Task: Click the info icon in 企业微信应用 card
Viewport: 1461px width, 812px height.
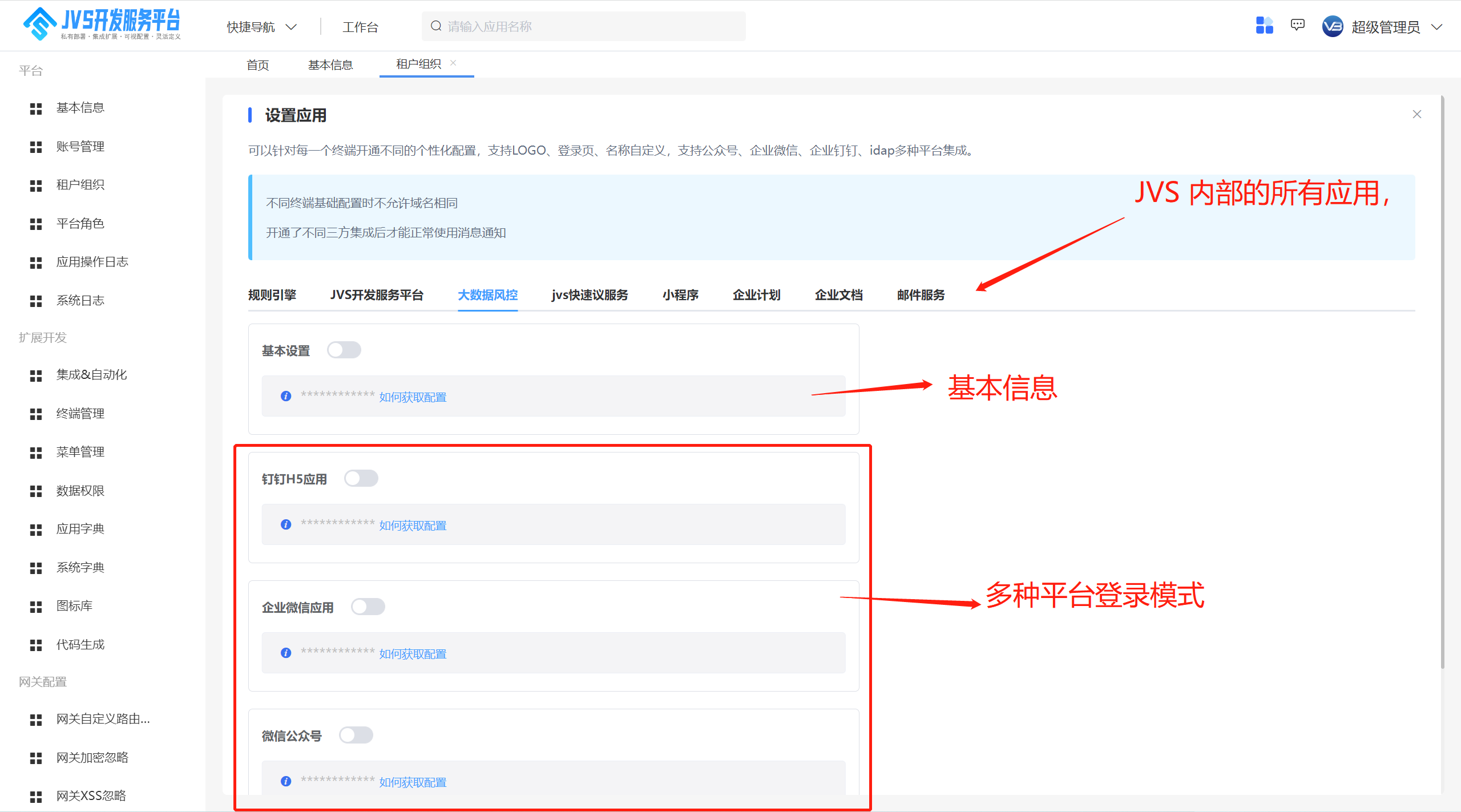Action: tap(286, 653)
